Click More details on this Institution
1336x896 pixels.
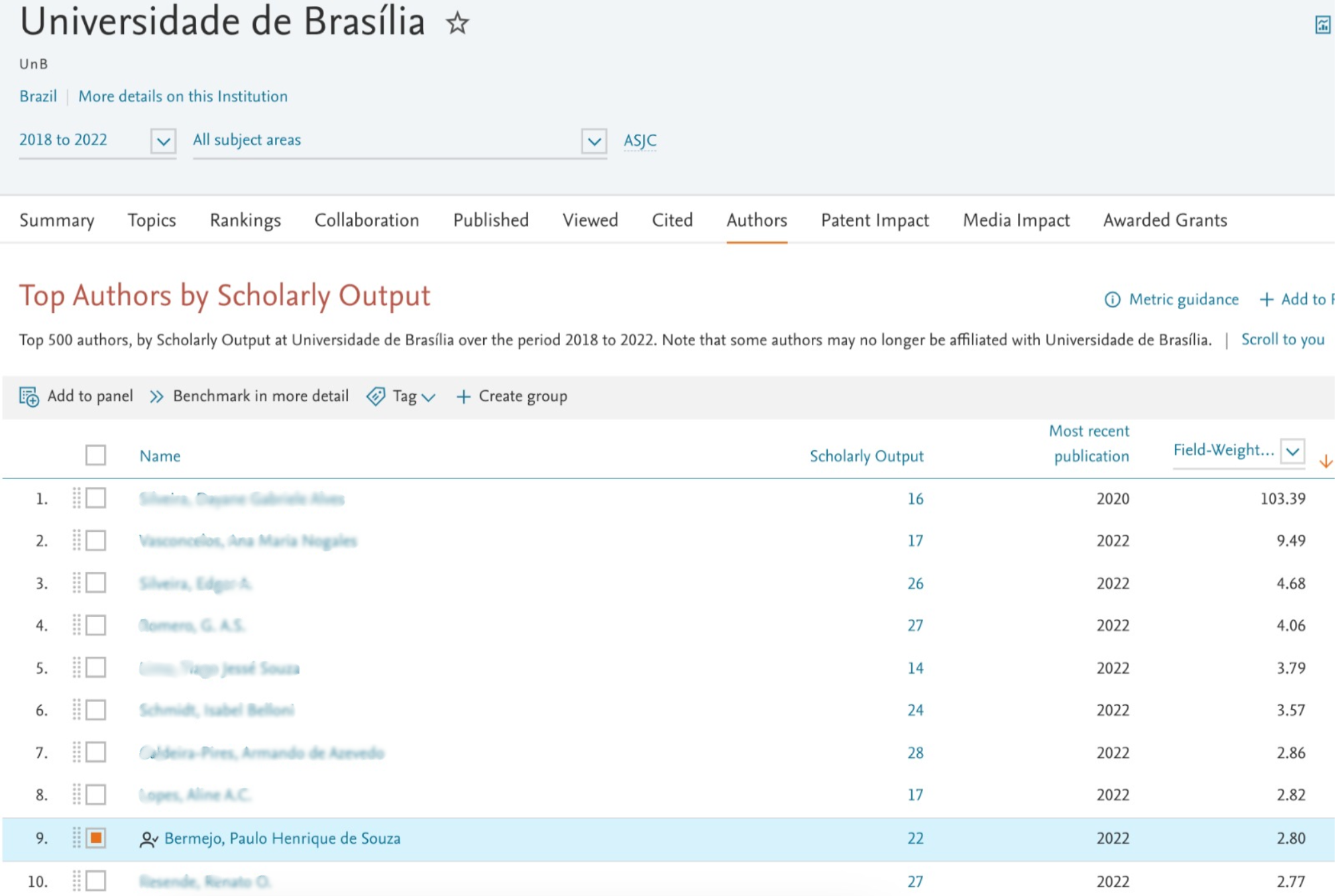click(183, 97)
